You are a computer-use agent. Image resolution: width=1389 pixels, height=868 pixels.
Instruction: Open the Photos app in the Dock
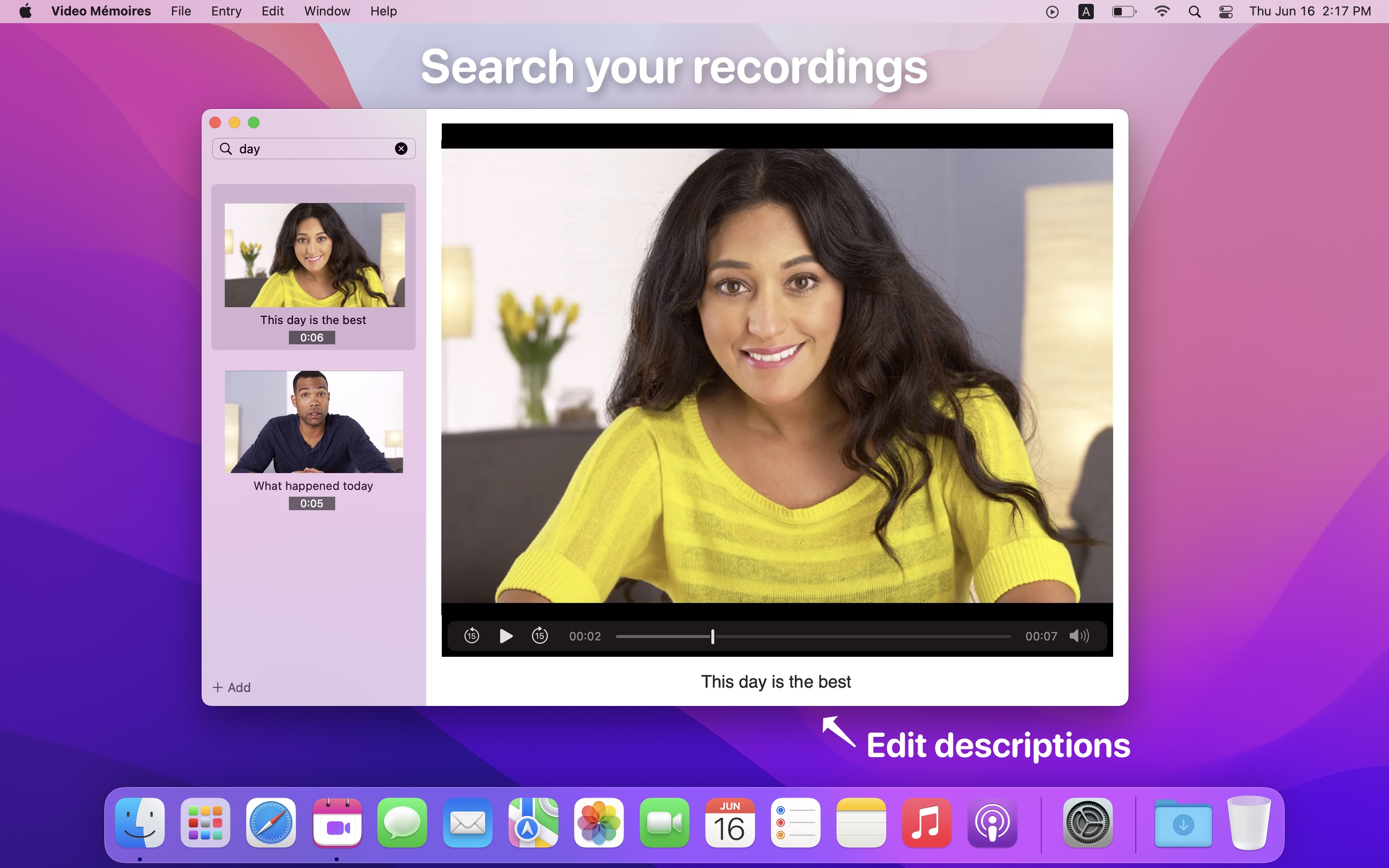599,822
